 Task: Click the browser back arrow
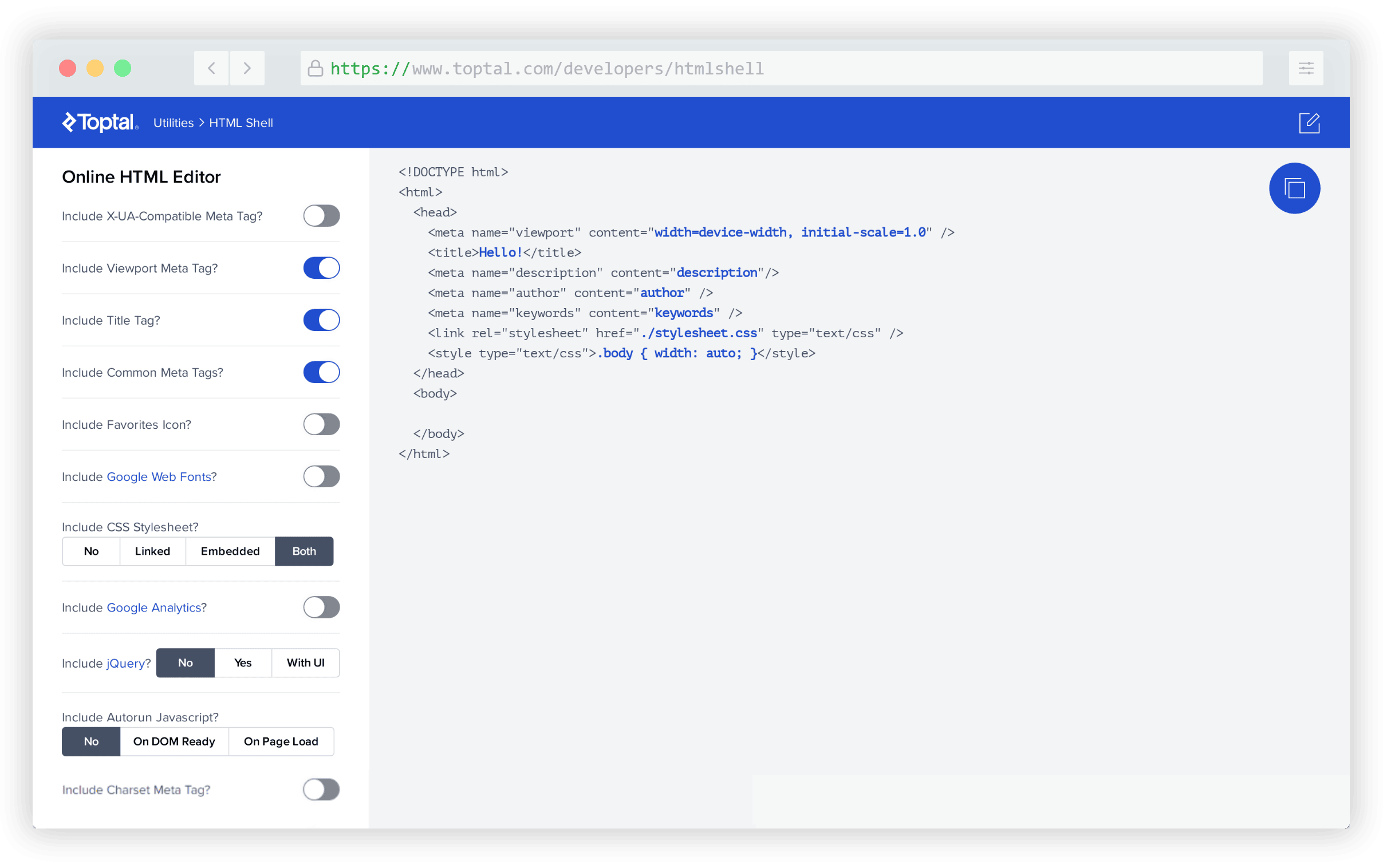coord(211,68)
